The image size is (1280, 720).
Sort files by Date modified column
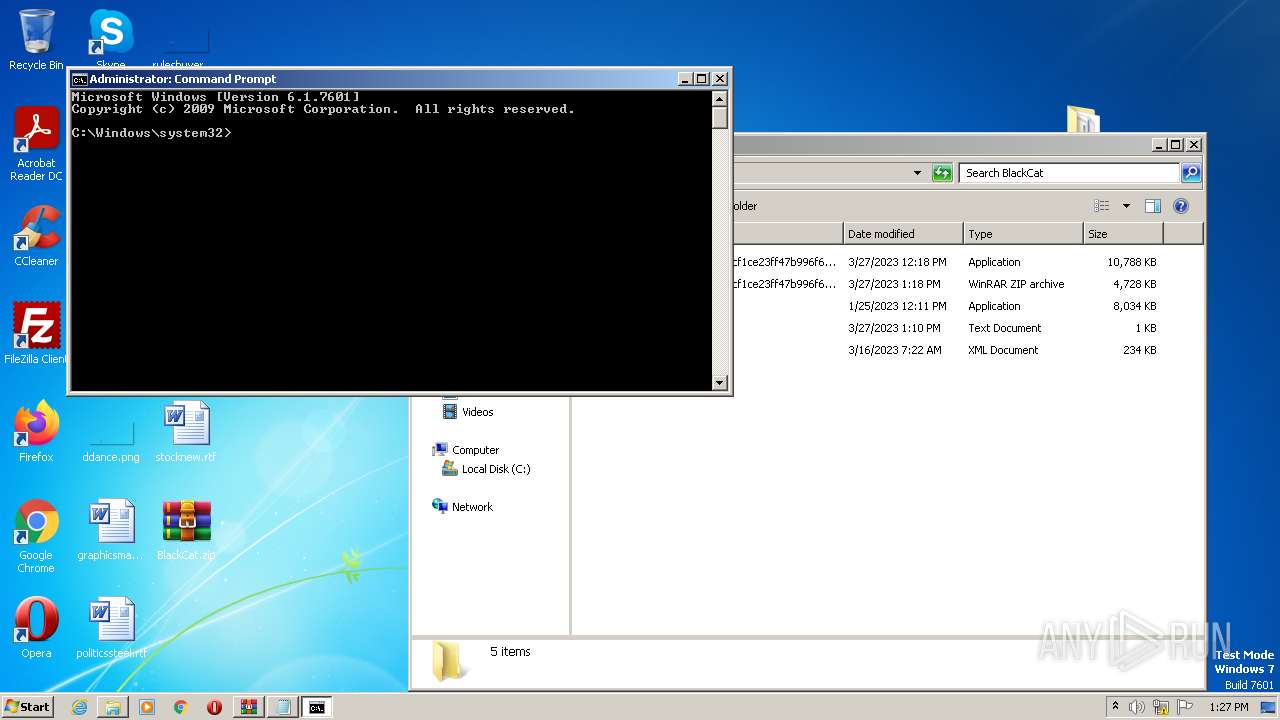902,234
